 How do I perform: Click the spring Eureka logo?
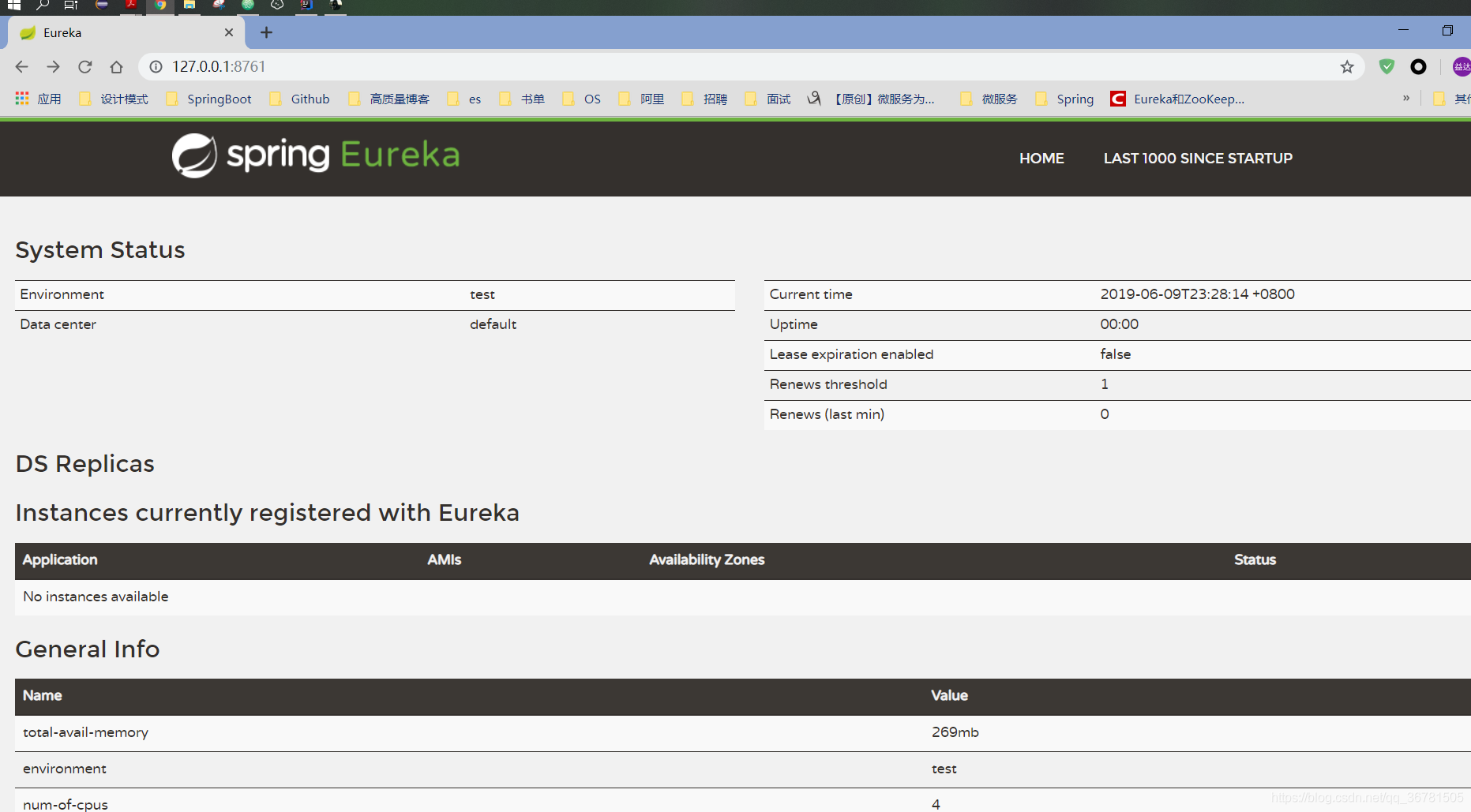pyautogui.click(x=316, y=155)
